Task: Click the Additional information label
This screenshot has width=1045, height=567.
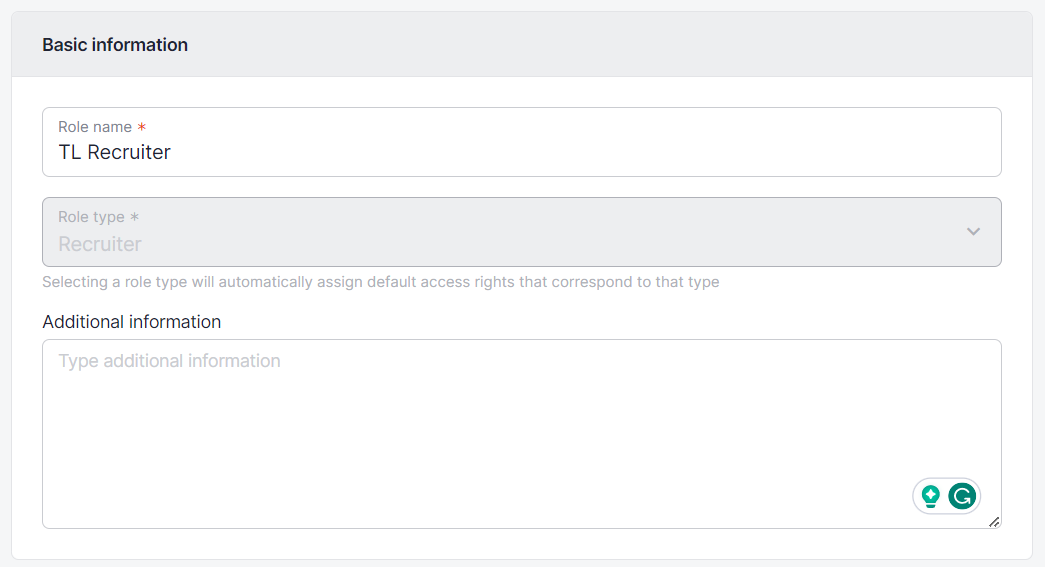Action: [x=131, y=322]
